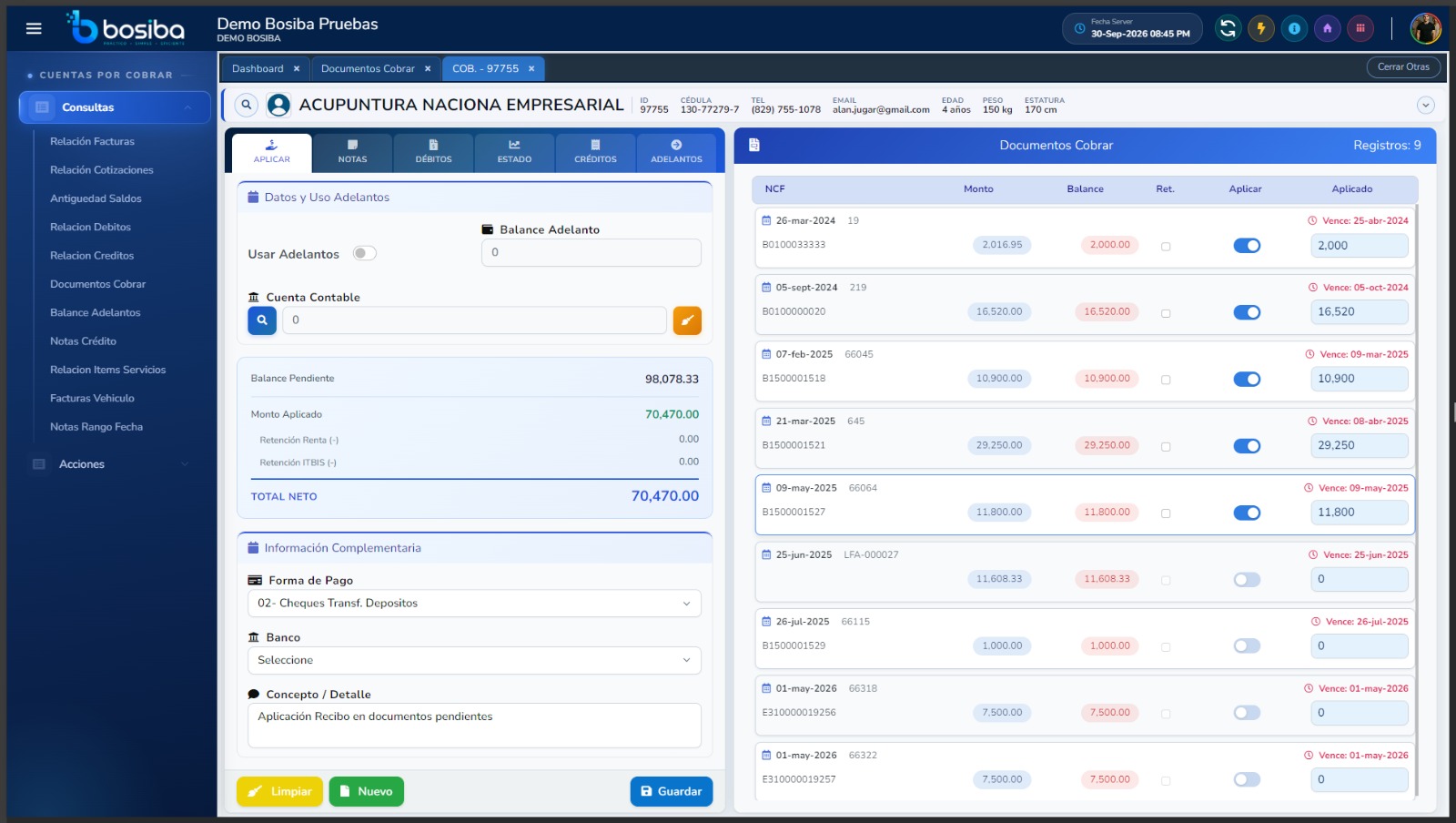Disable Aplicar toggle for B0100033333
Screen dimensions: 1456x823
[1247, 245]
